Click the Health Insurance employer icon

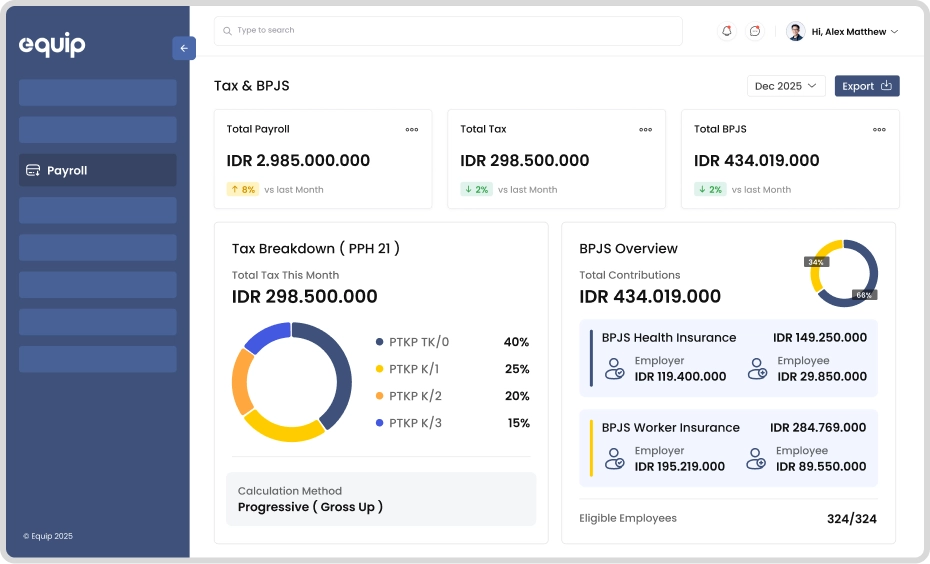(615, 369)
